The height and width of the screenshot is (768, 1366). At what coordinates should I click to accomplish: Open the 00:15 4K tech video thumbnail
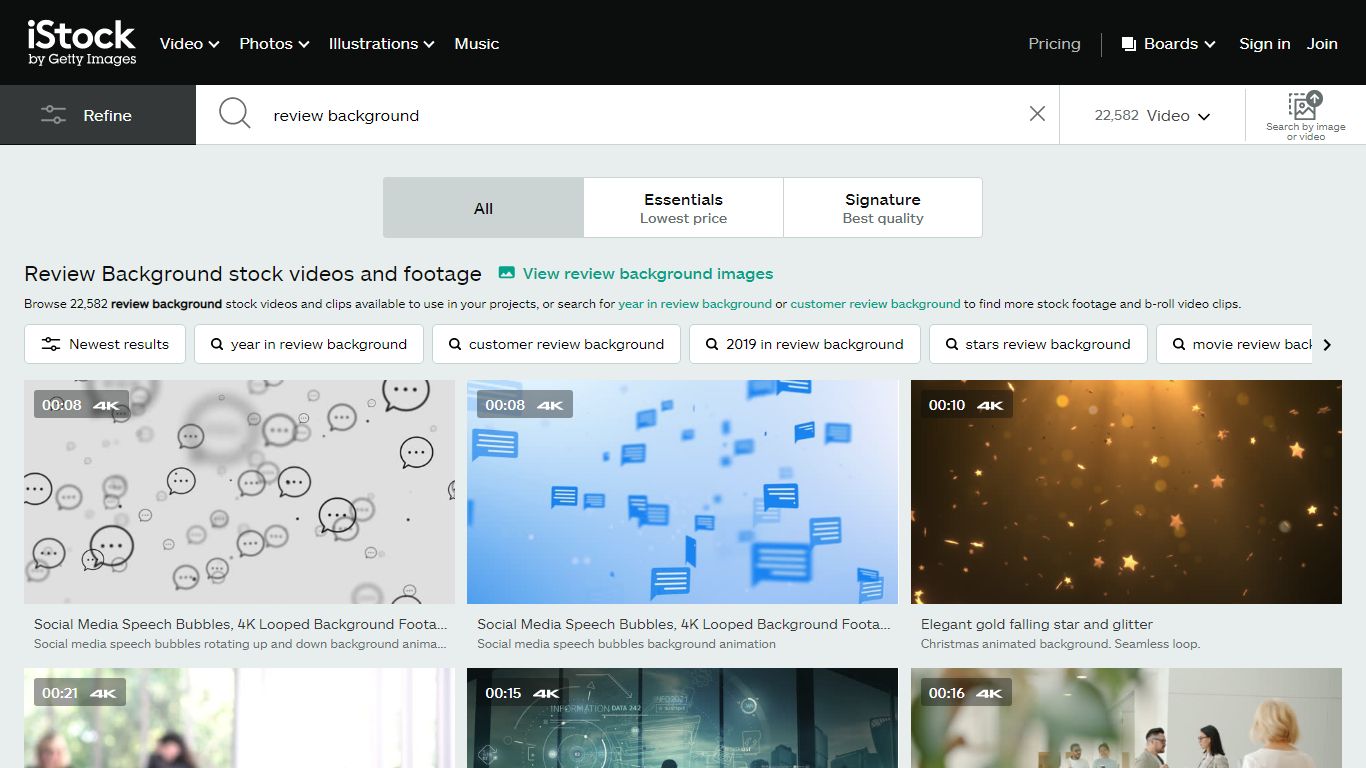[682, 718]
